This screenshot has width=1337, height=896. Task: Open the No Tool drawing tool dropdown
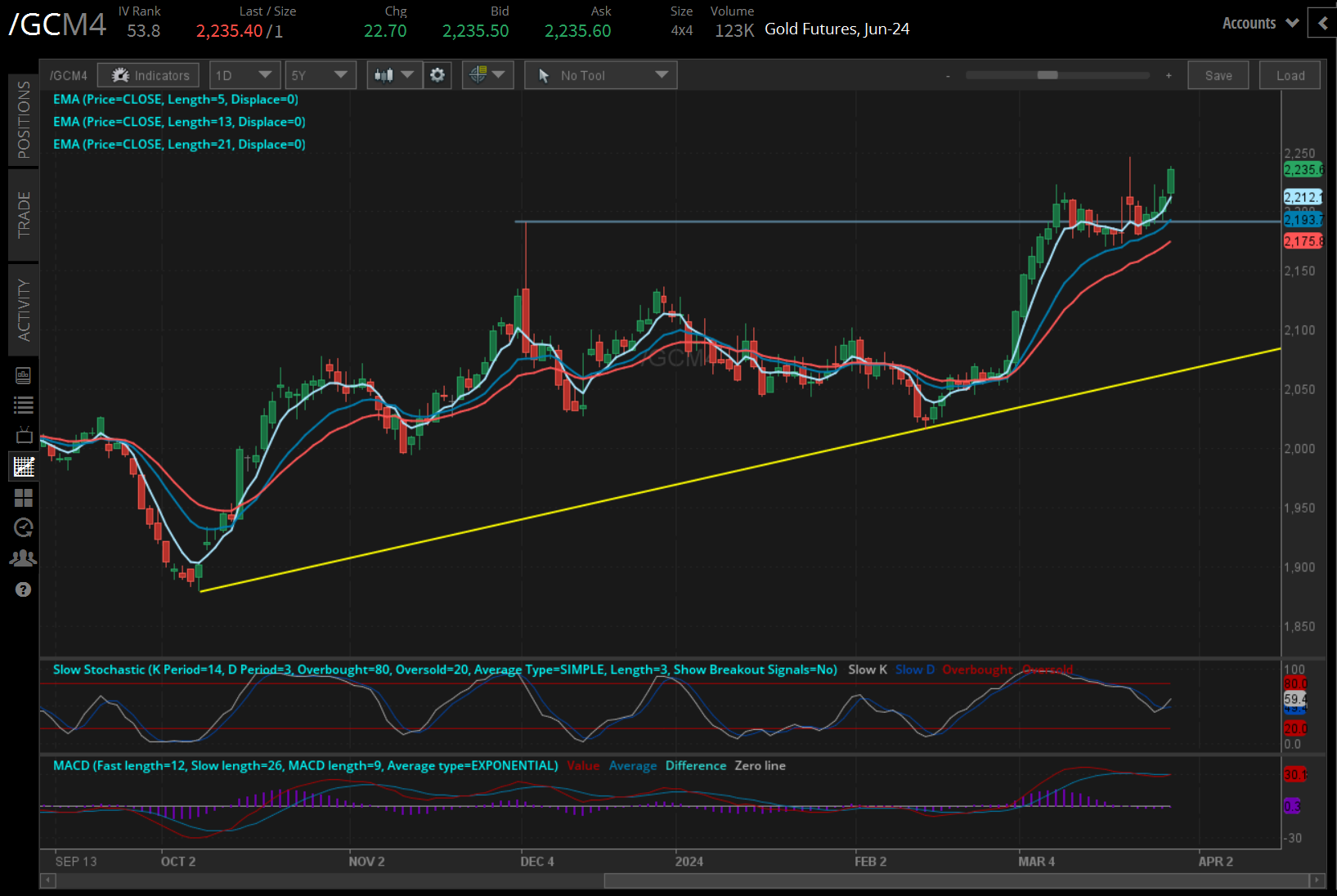click(x=601, y=75)
